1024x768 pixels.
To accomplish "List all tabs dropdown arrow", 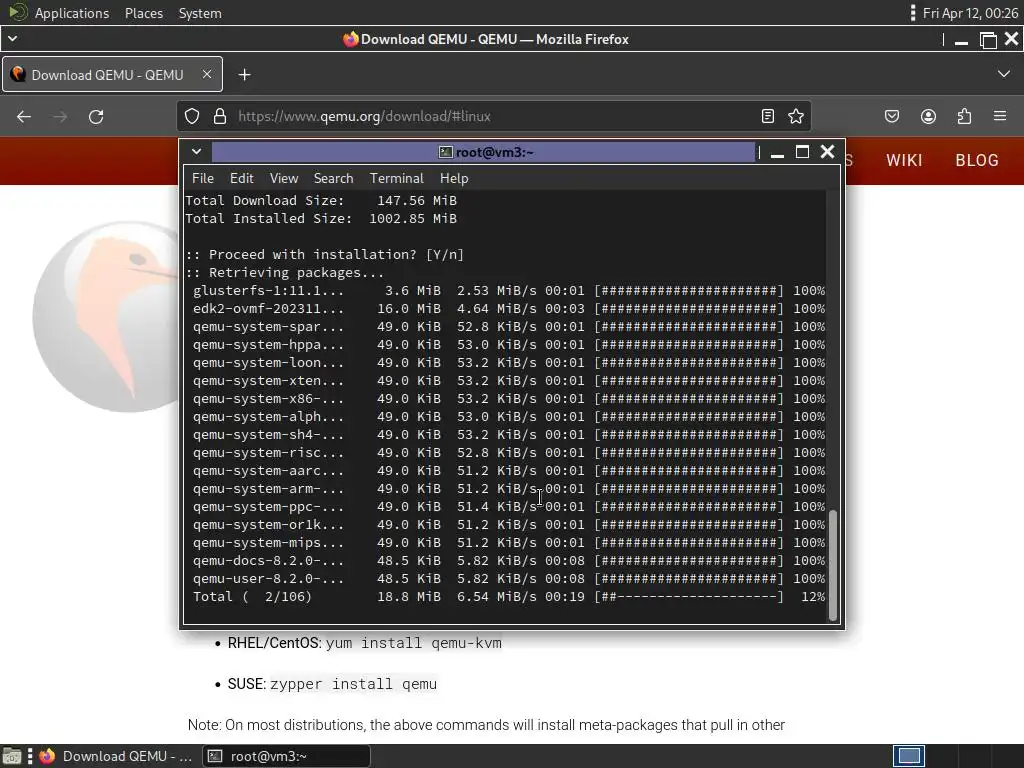I will click(1004, 74).
